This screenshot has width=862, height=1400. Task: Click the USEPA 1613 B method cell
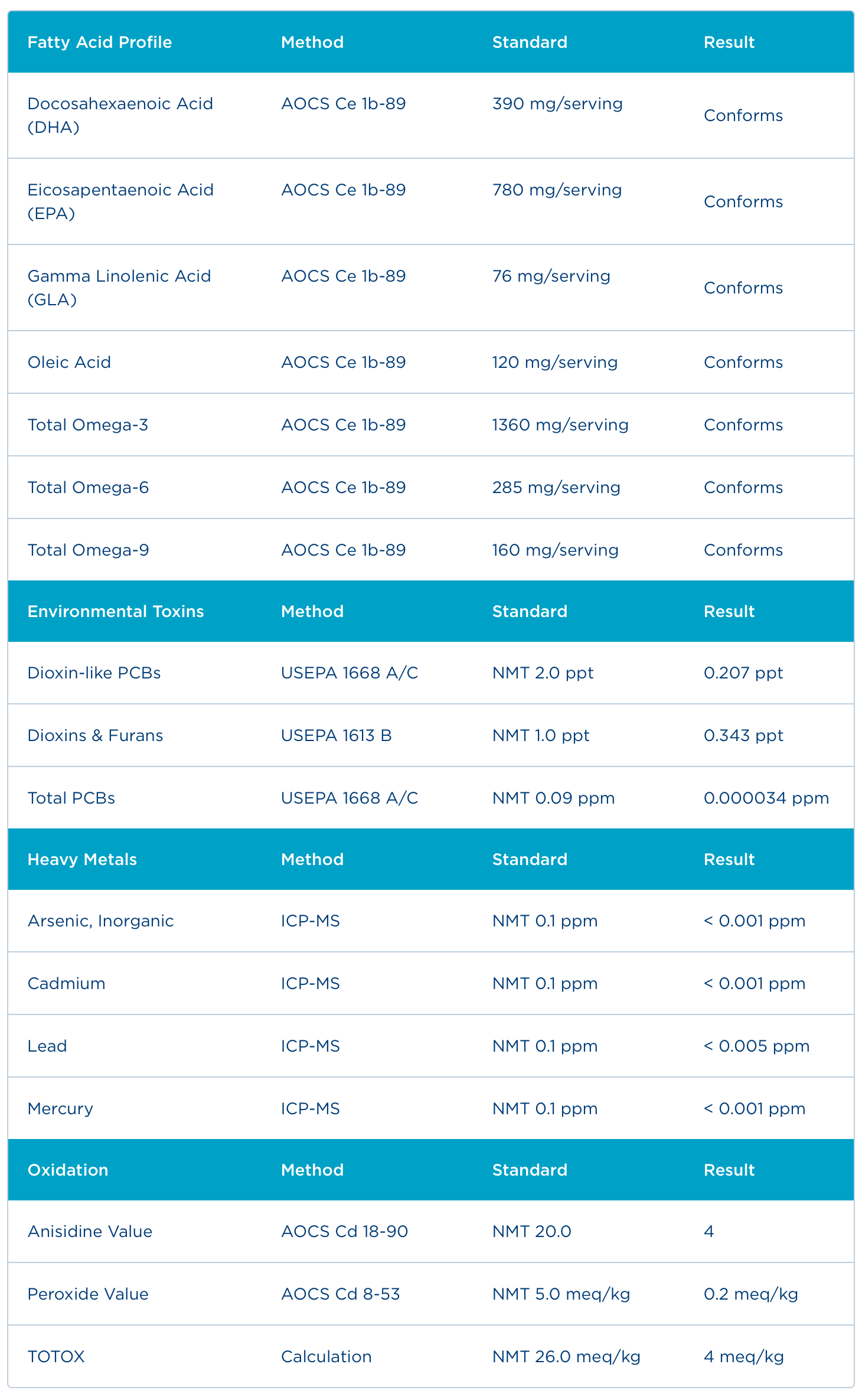pos(336,735)
